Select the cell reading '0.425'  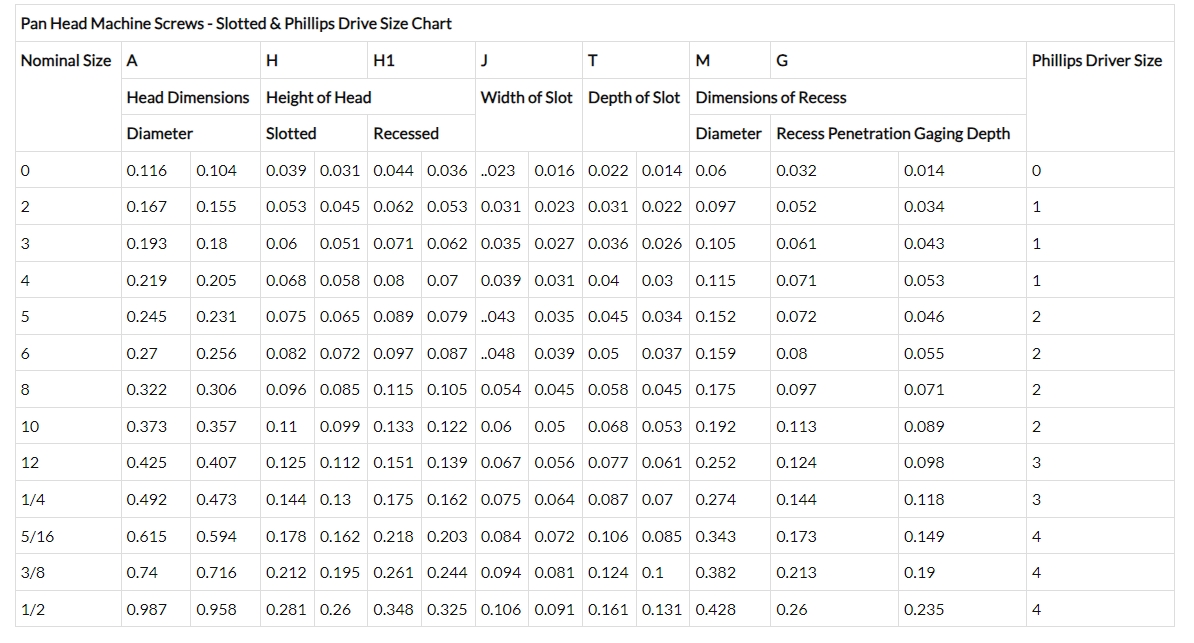146,462
